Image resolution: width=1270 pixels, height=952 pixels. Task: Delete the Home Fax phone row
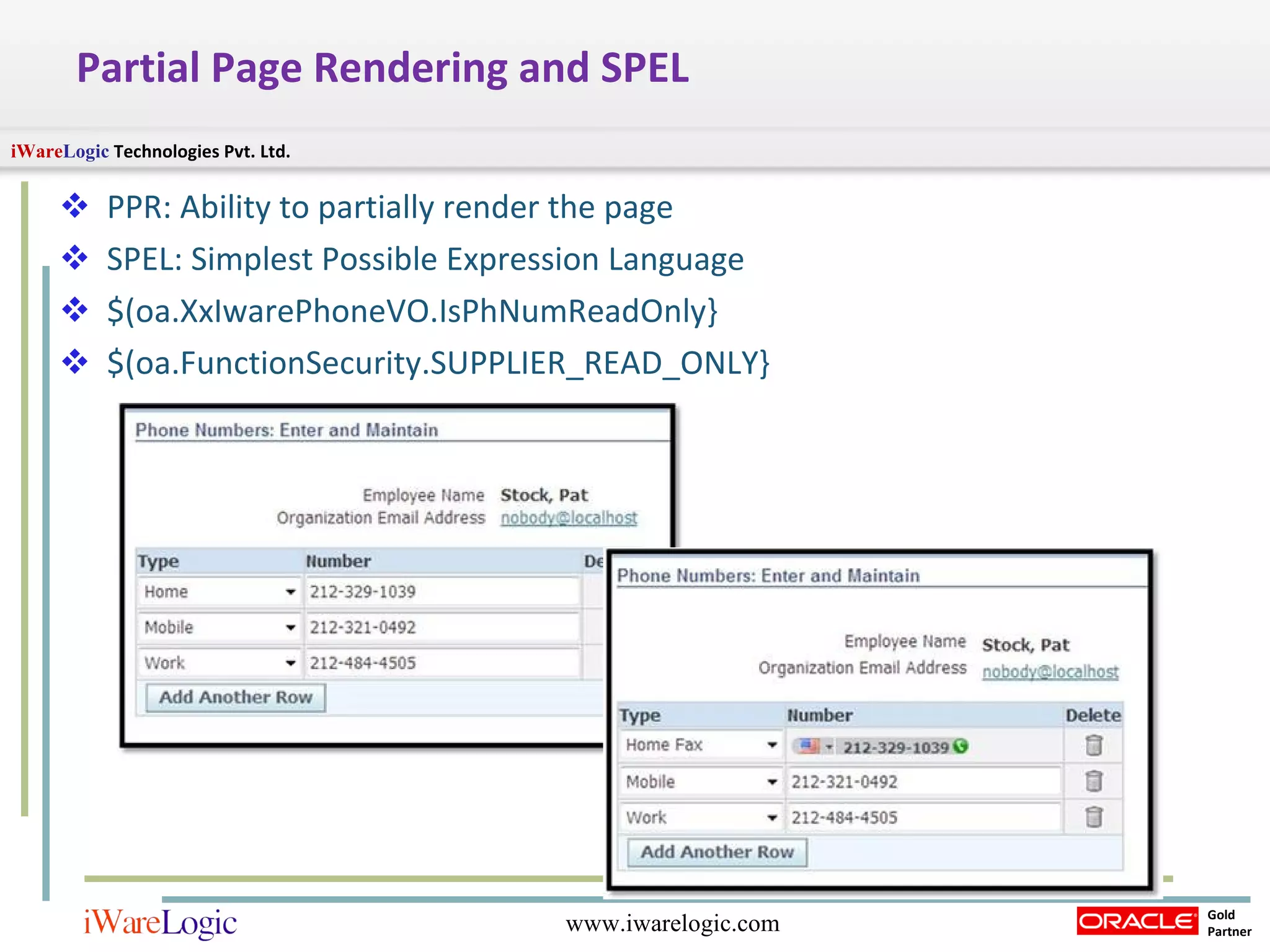(x=1094, y=745)
